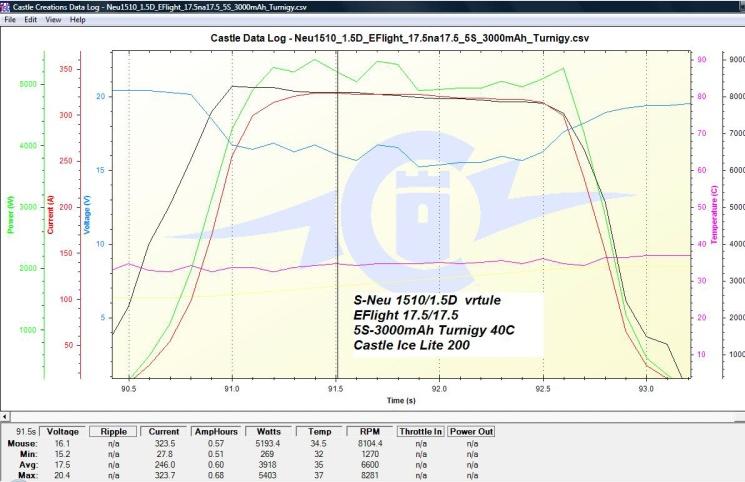
Task: Toggle the Temp series button
Action: point(319,432)
